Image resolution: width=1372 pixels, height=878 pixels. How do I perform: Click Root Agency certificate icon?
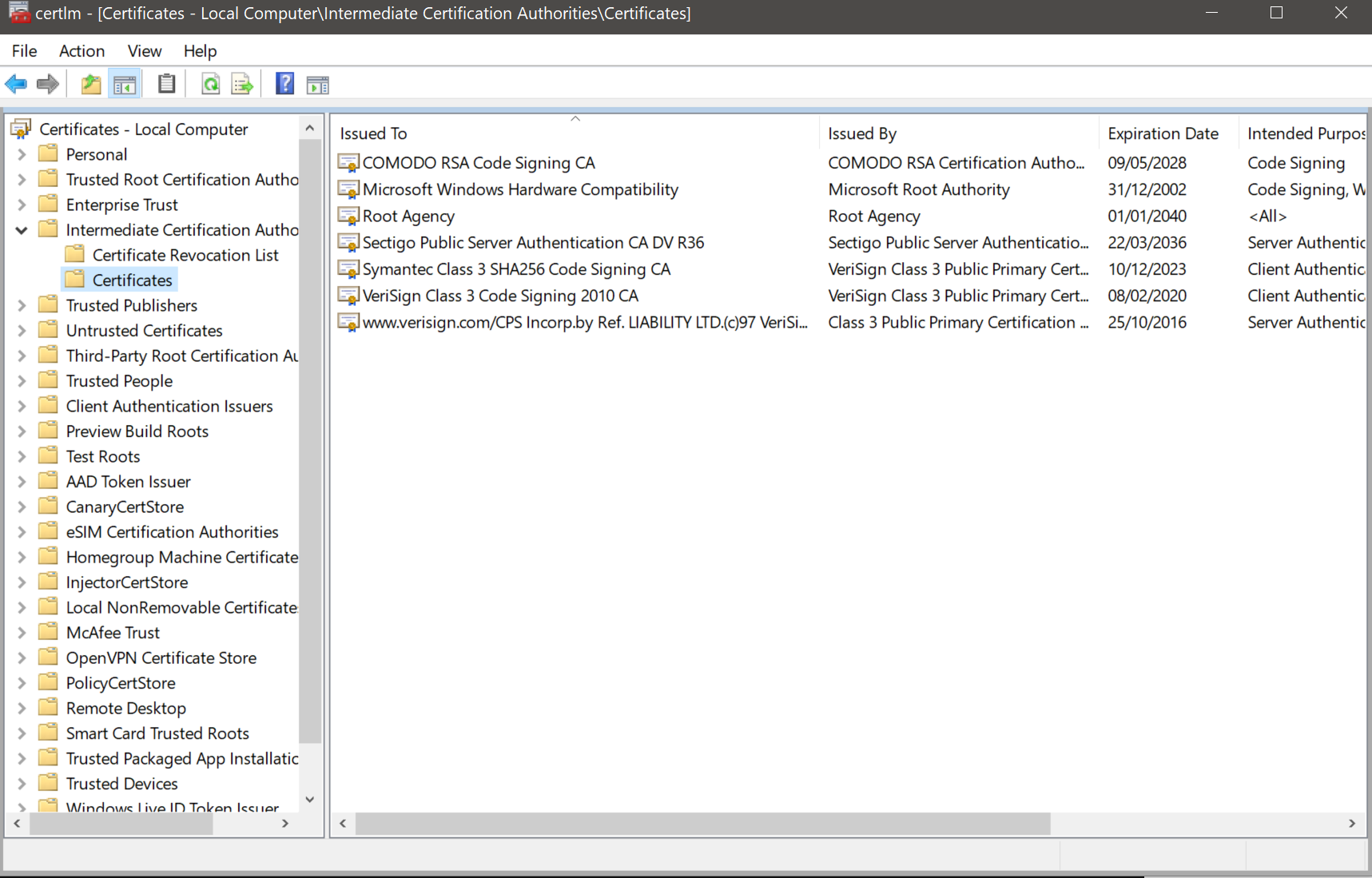point(348,216)
